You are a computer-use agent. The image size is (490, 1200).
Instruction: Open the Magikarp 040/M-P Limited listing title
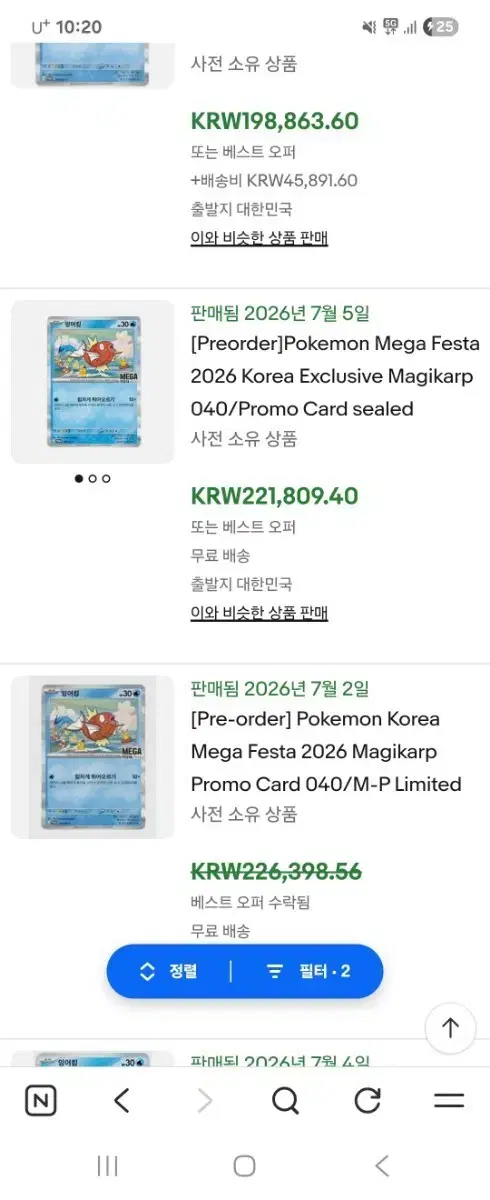point(326,751)
